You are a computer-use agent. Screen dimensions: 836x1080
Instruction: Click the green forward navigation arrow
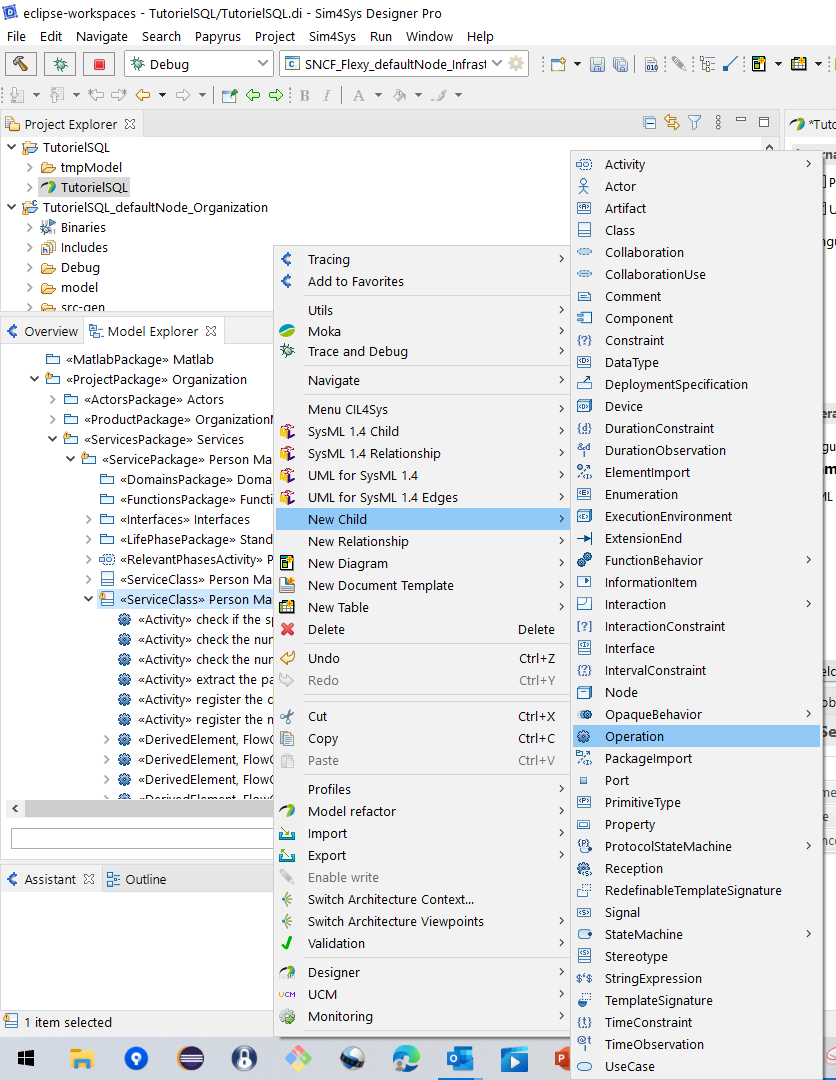275,95
